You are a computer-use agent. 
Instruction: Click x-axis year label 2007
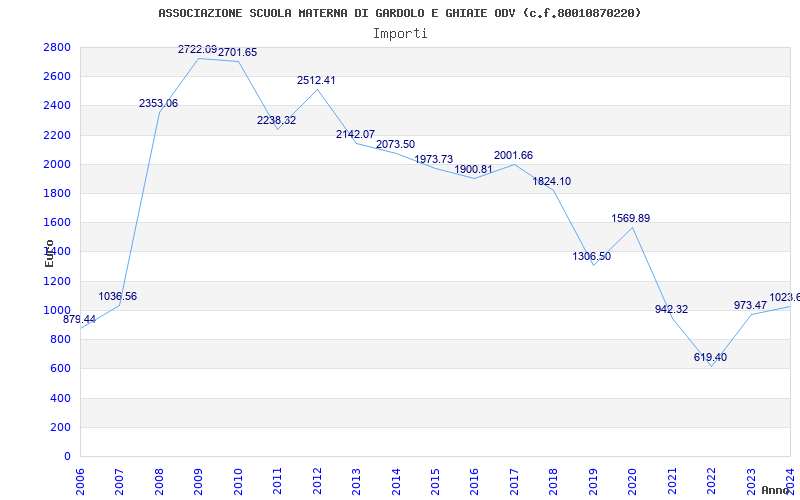tap(120, 482)
